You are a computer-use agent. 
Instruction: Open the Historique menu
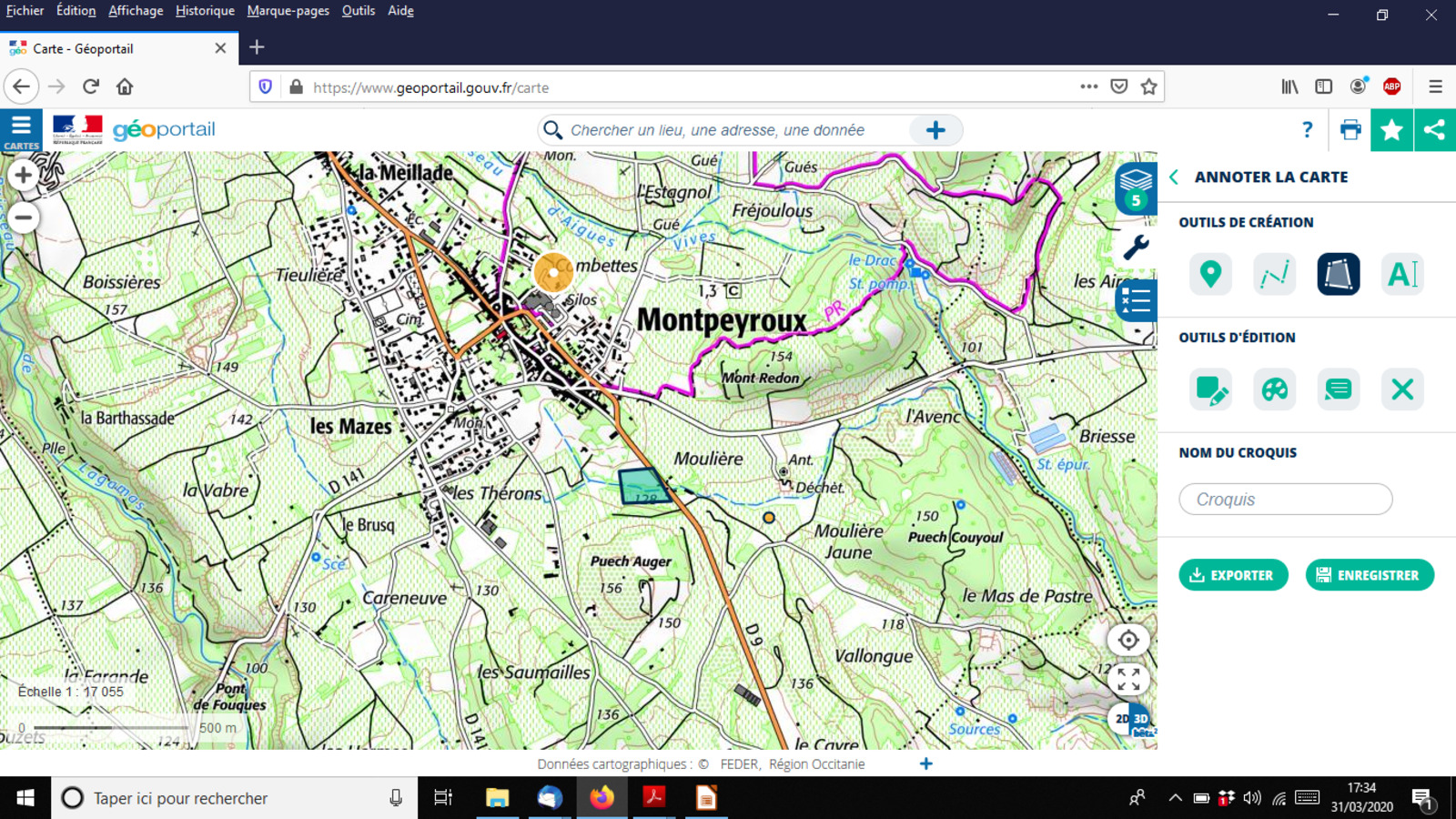pos(205,11)
